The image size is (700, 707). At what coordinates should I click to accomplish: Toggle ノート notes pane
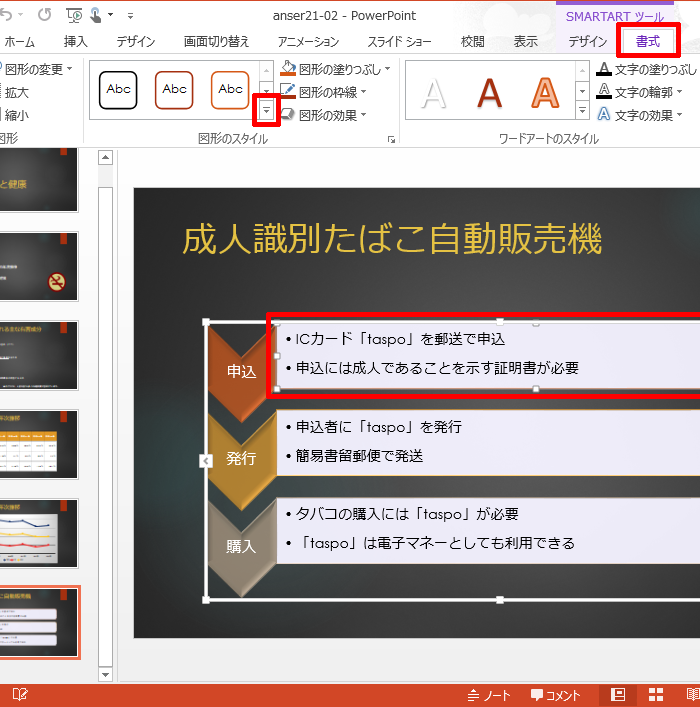[x=489, y=695]
